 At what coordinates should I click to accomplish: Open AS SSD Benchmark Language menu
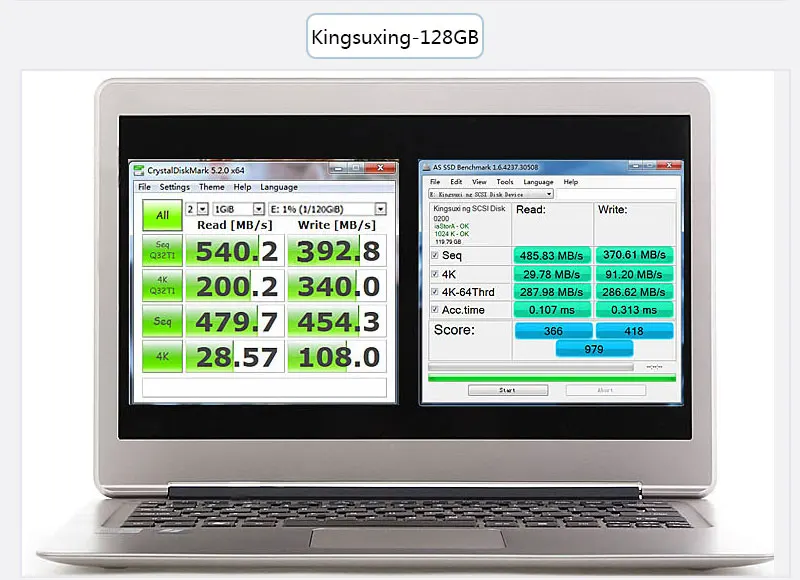coord(538,182)
